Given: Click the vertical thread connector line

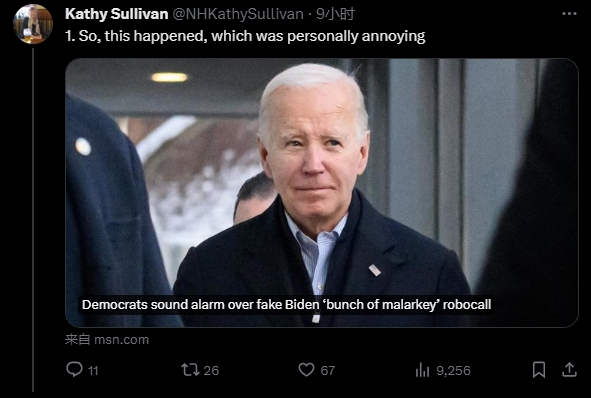Looking at the screenshot, I should pos(33,220).
